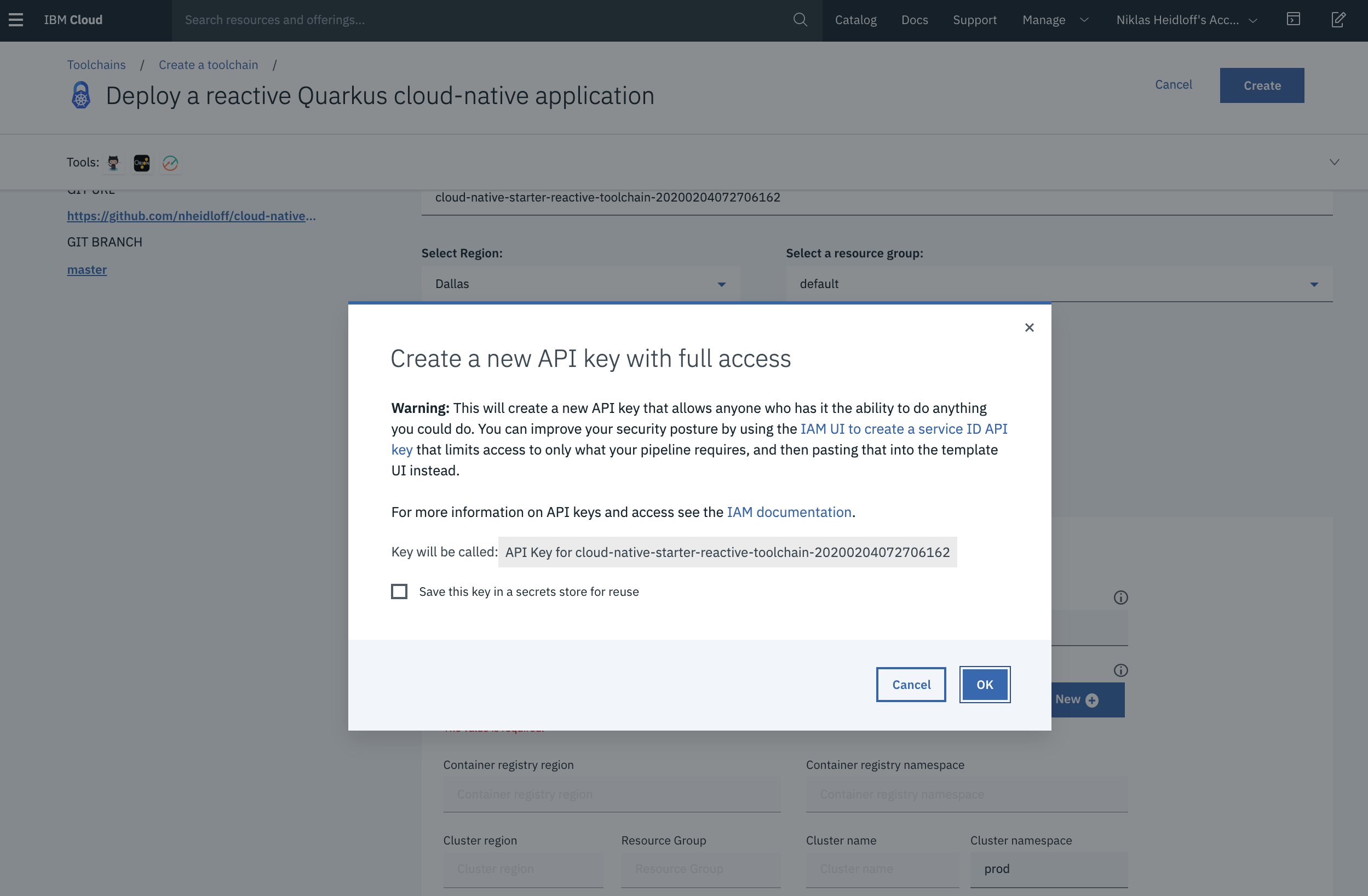Open the hamburger navigation menu
The width and height of the screenshot is (1368, 896).
[x=16, y=20]
